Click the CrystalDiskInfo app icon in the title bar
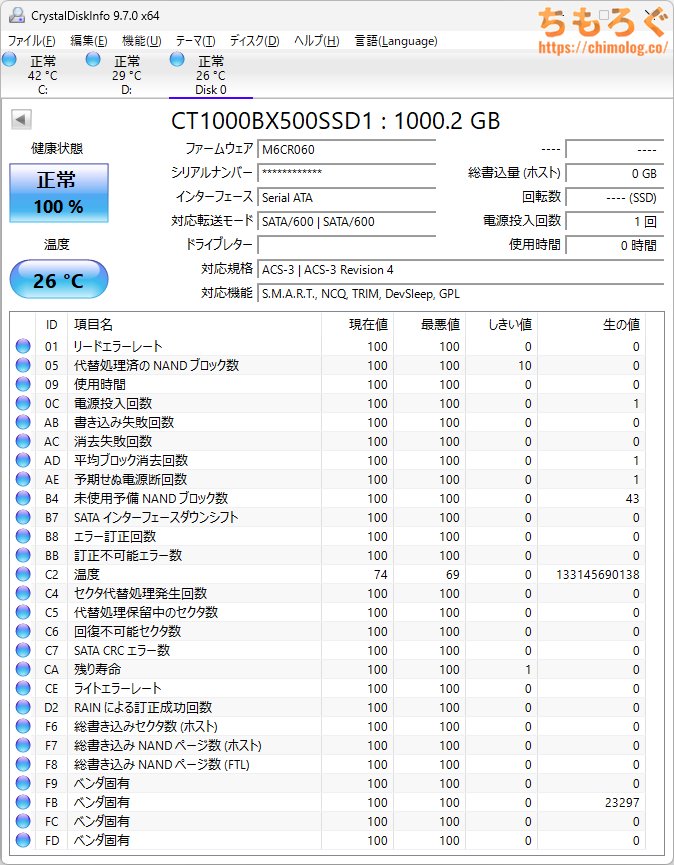The width and height of the screenshot is (674, 865). pos(17,15)
